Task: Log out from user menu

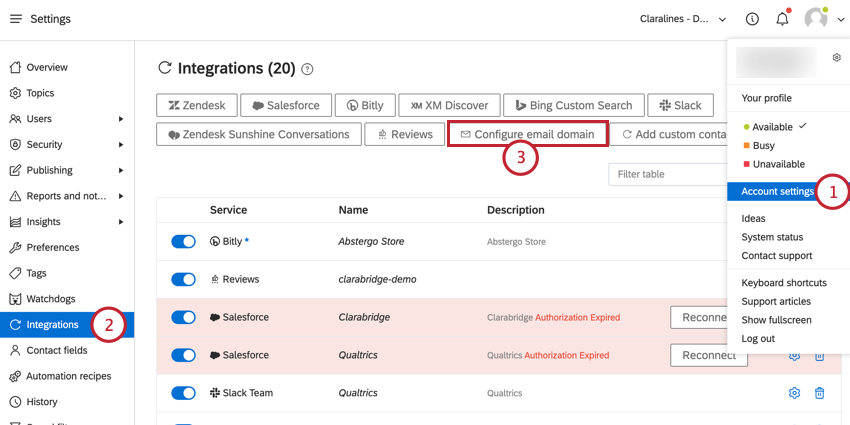Action: click(x=758, y=338)
